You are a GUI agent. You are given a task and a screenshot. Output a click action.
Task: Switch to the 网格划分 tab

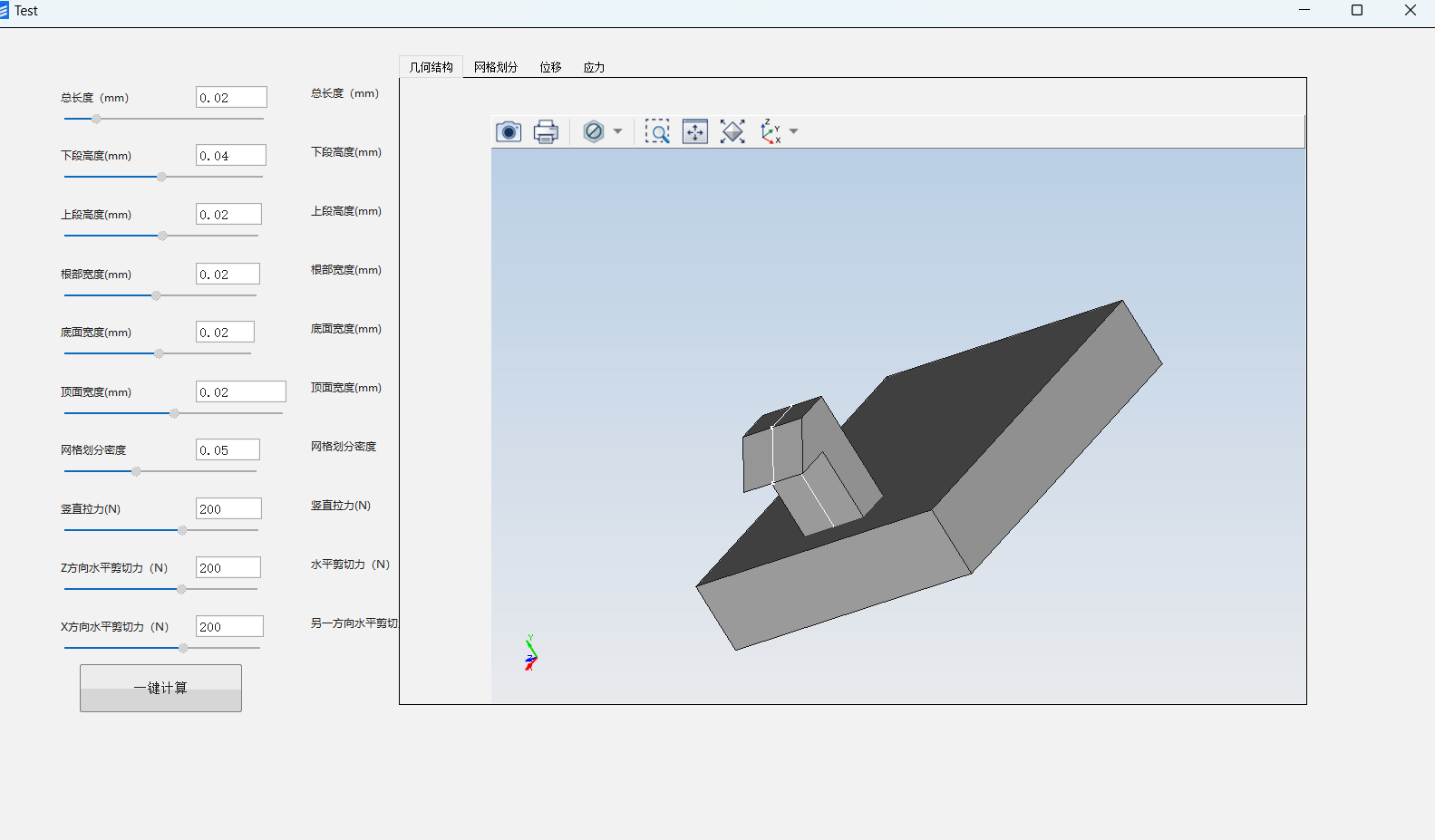496,67
